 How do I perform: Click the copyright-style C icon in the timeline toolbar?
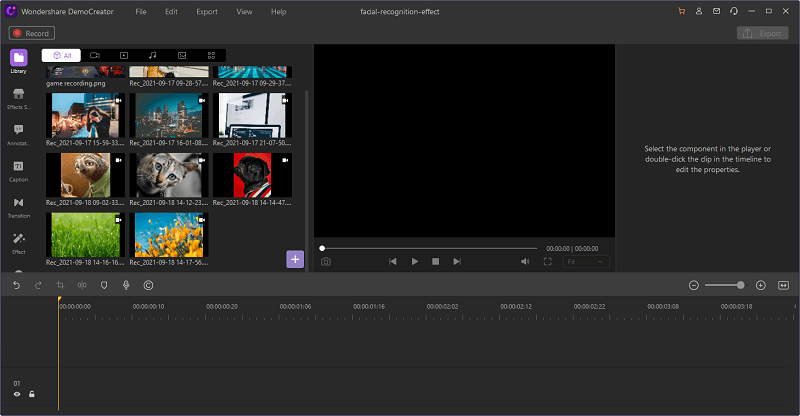(148, 285)
